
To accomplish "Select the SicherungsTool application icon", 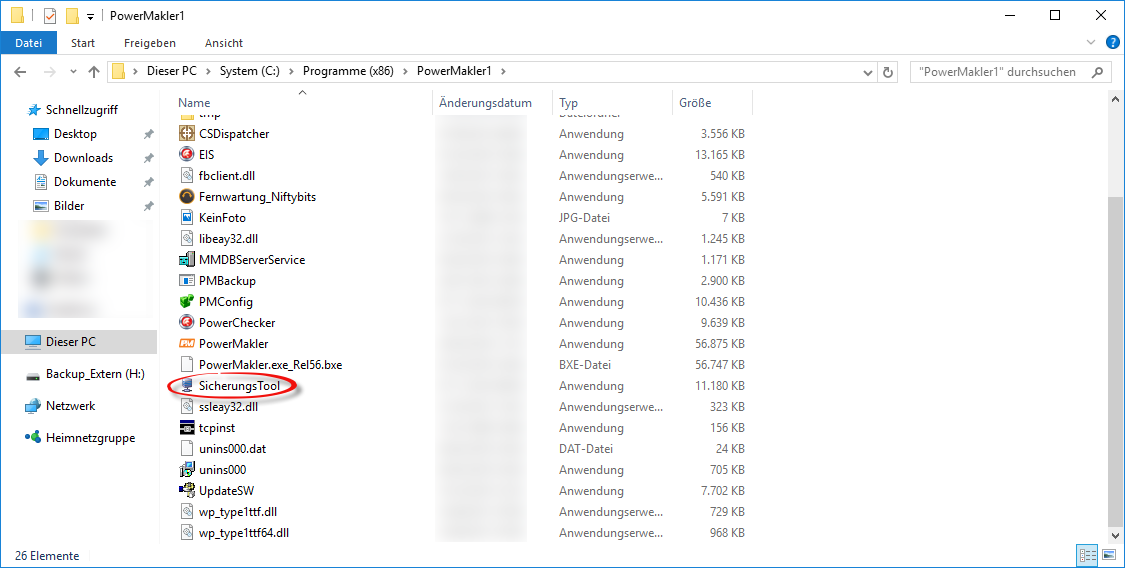I will tap(187, 386).
